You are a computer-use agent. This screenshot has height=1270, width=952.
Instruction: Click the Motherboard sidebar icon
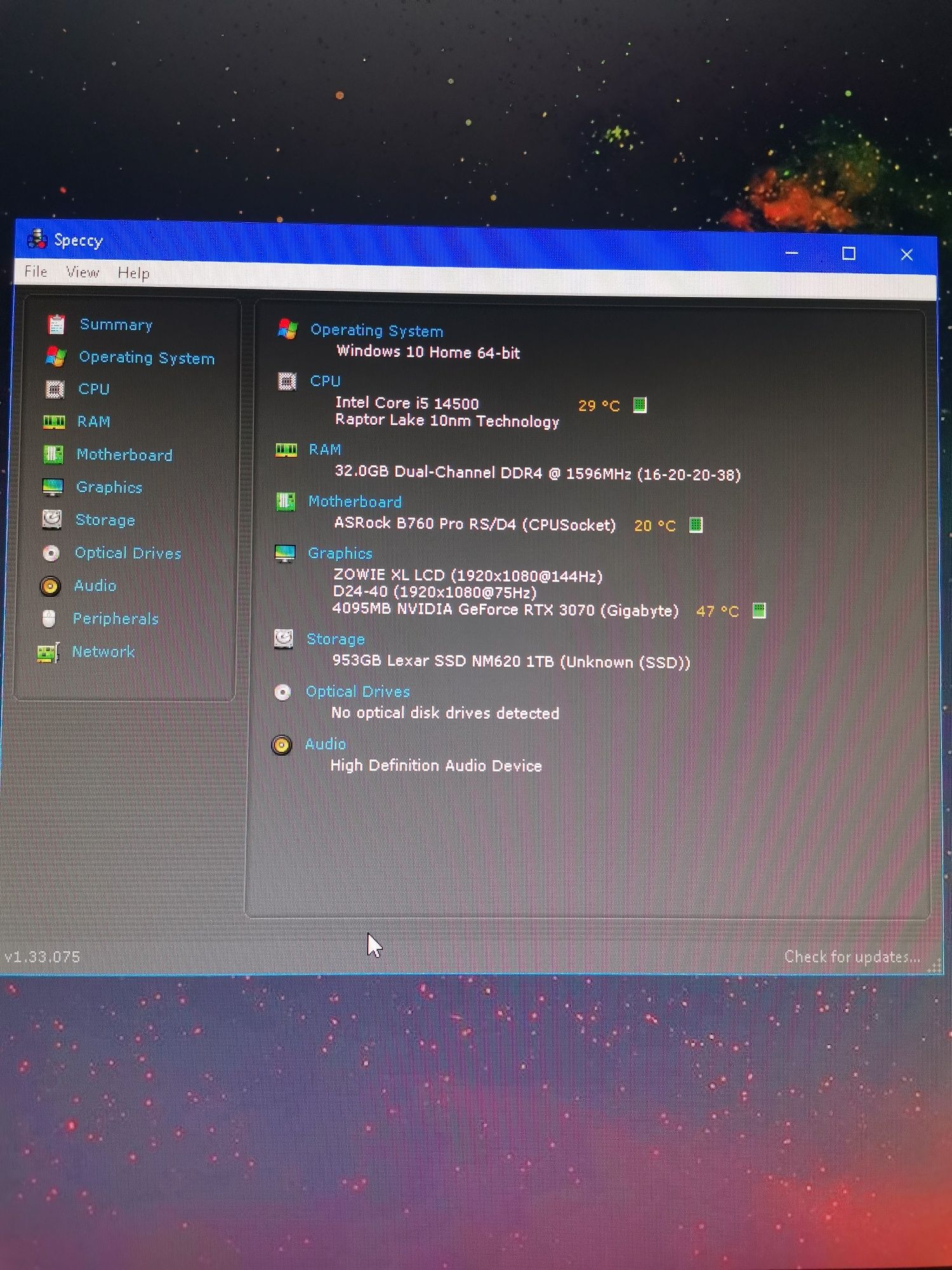pyautogui.click(x=53, y=454)
